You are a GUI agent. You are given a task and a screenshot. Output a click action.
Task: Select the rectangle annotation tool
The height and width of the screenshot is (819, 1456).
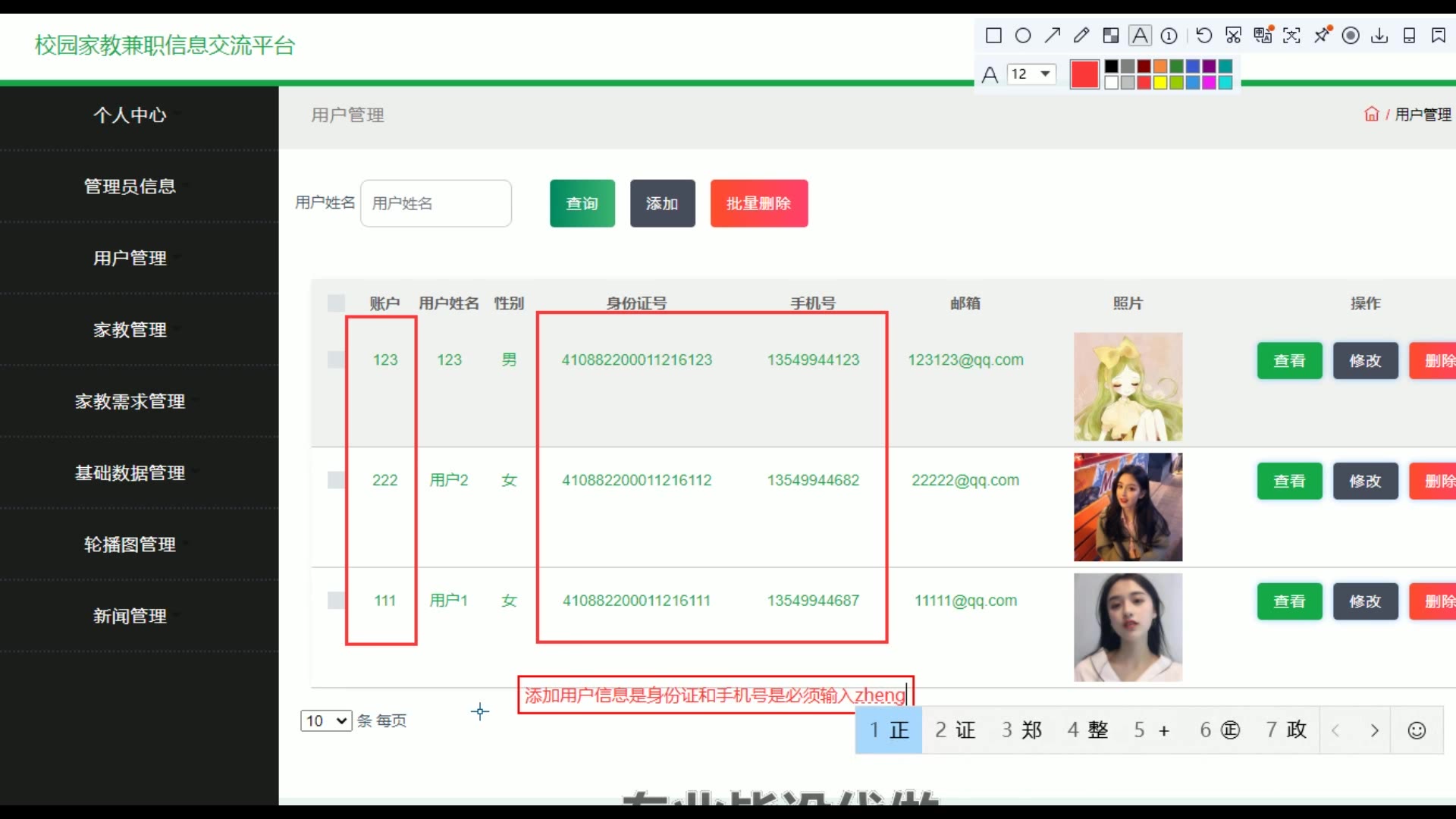tap(993, 36)
